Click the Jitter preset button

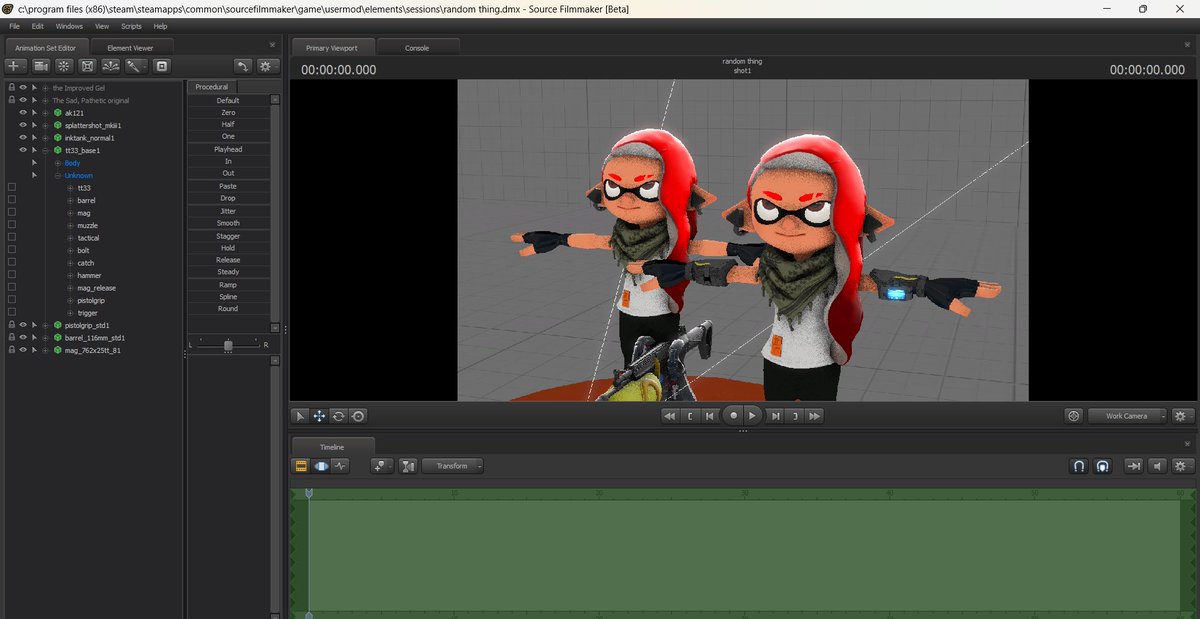(228, 211)
